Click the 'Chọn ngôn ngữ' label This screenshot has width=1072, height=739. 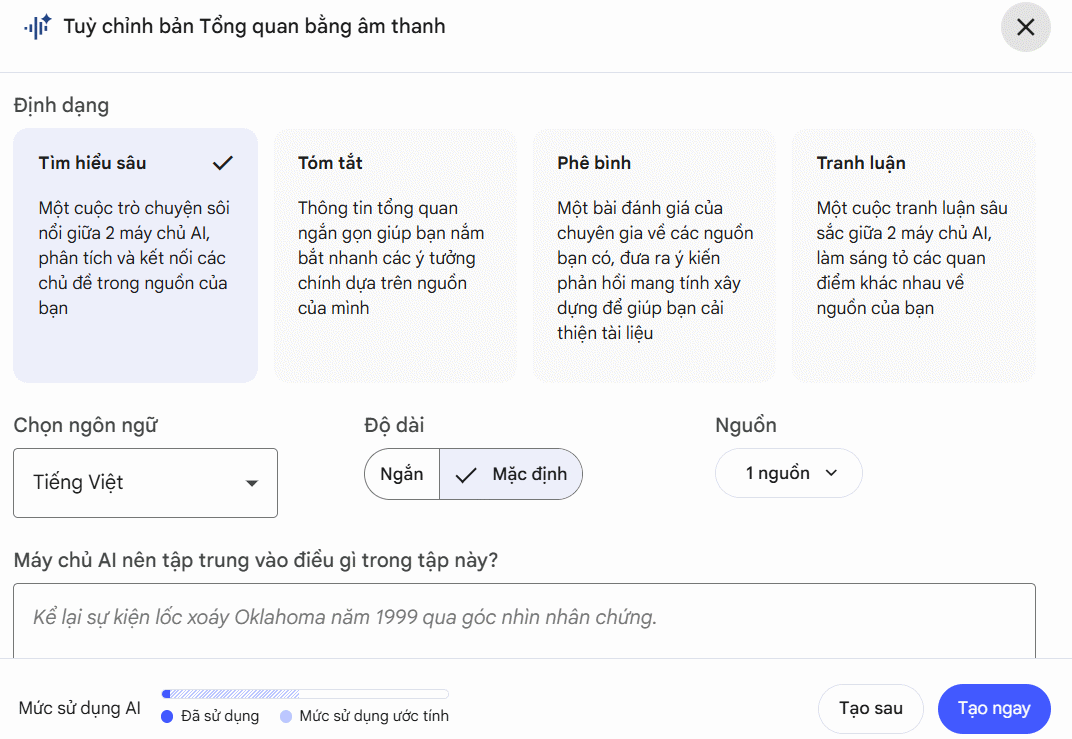click(85, 425)
